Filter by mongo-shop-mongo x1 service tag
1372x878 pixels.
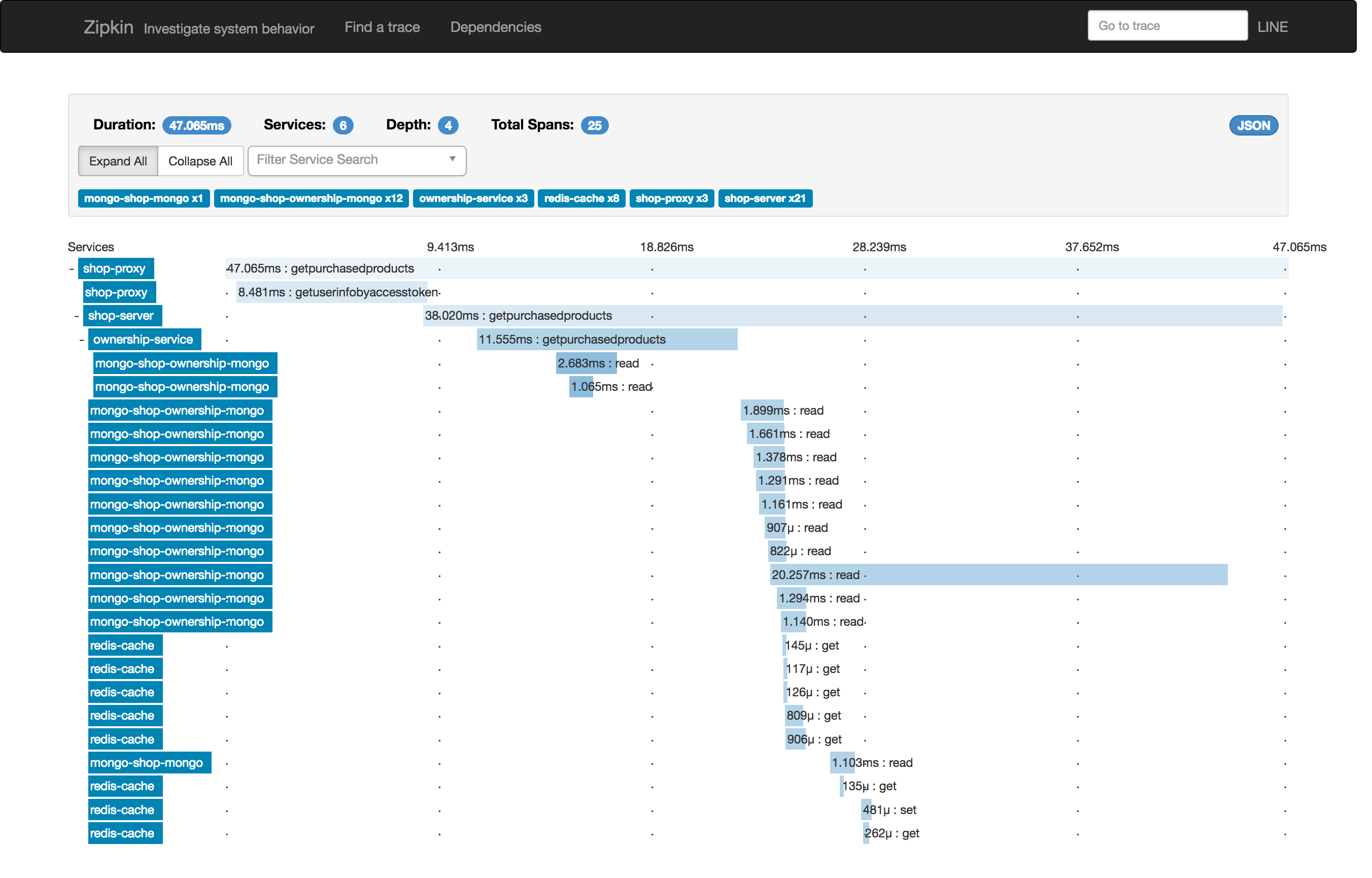point(143,198)
